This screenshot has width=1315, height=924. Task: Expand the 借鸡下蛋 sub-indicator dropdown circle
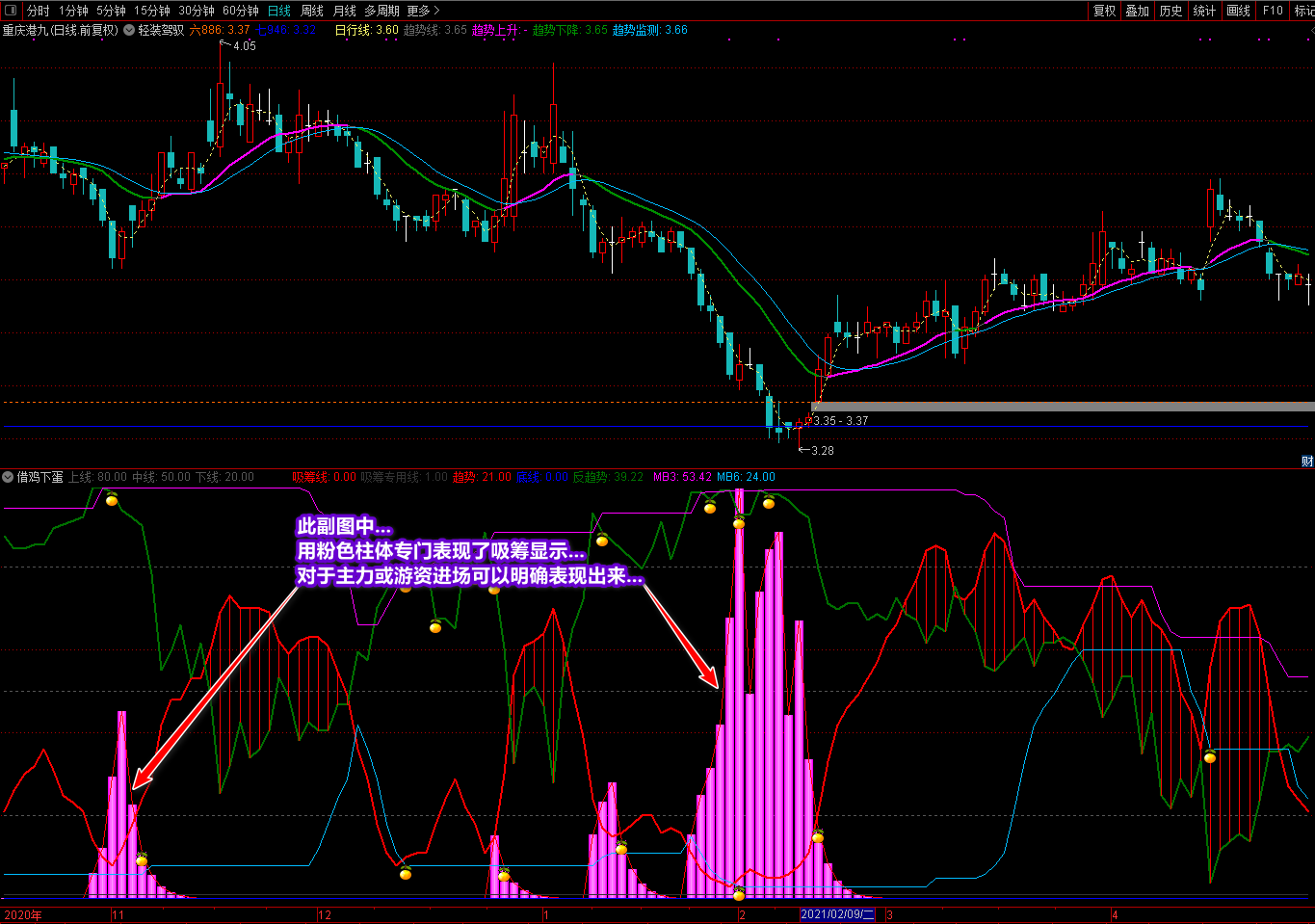pyautogui.click(x=8, y=477)
